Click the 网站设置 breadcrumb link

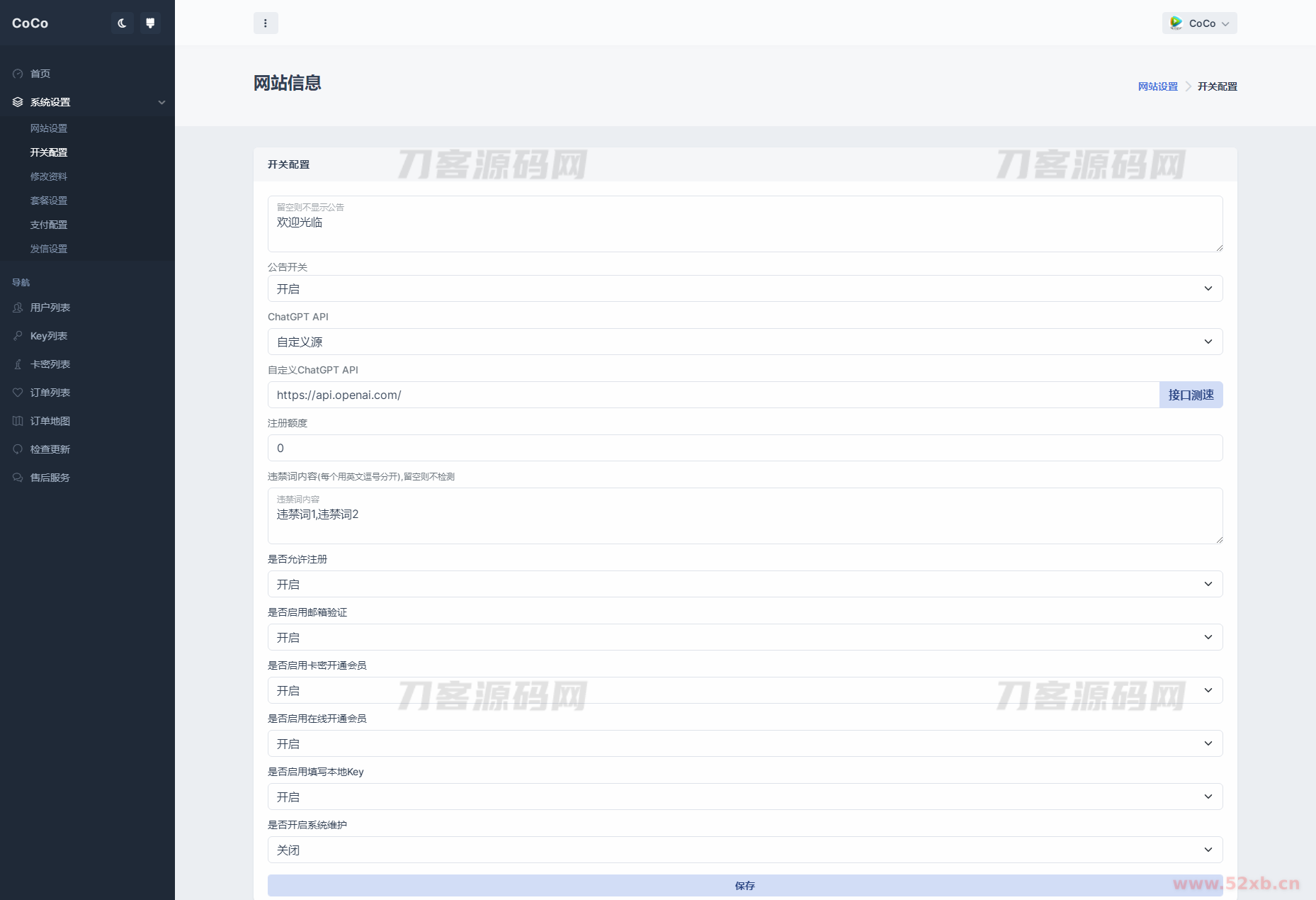1157,86
